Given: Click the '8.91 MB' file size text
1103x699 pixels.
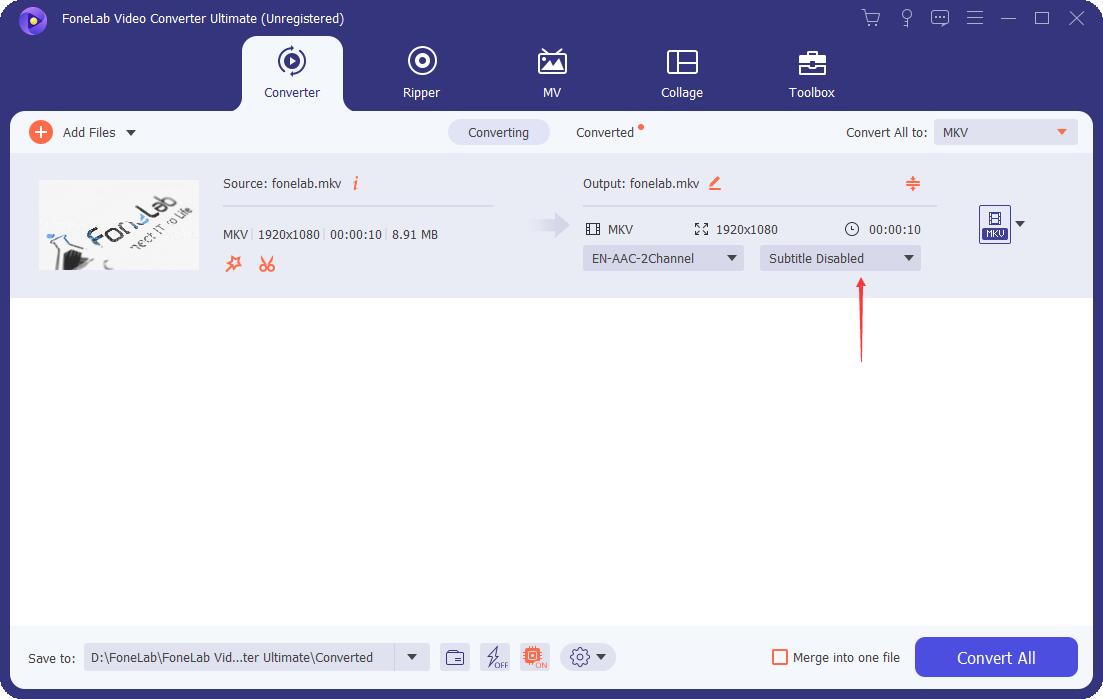Looking at the screenshot, I should pyautogui.click(x=415, y=235).
